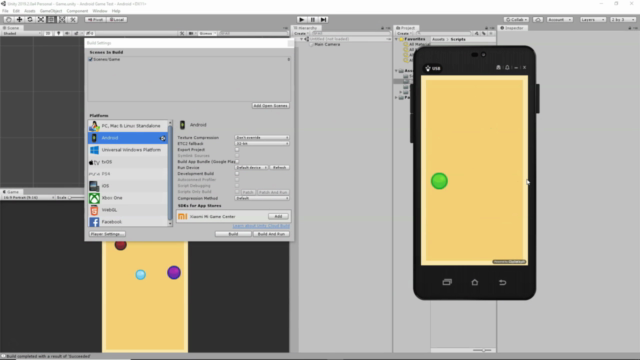Viewport: 640px width, 360px height.
Task: Tap the phone Home button
Action: click(475, 282)
